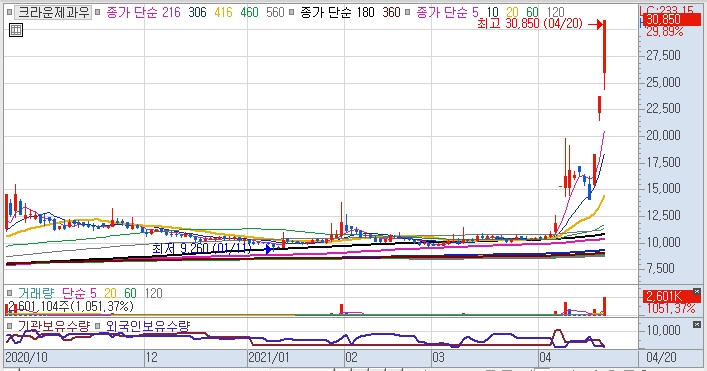This screenshot has height=371, width=707.
Task: Click the 27,500 price axis label
Action: pos(663,55)
